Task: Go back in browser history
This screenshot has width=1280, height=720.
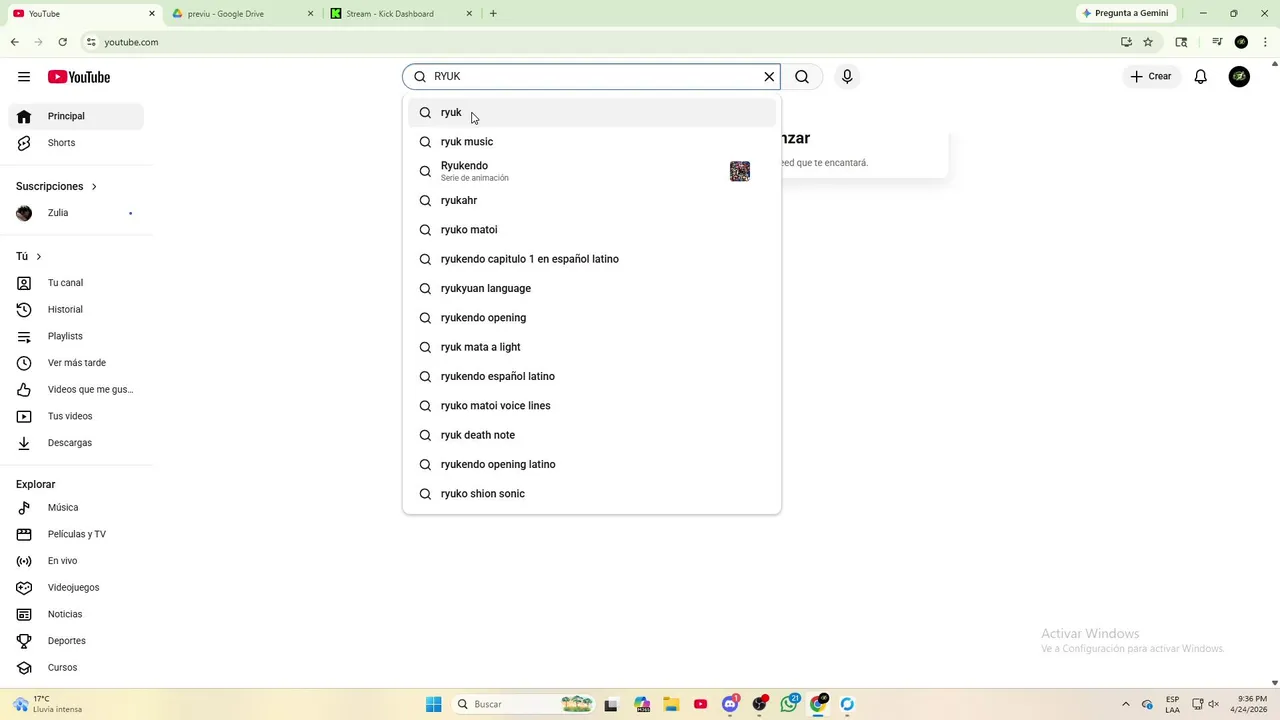Action: click(15, 42)
